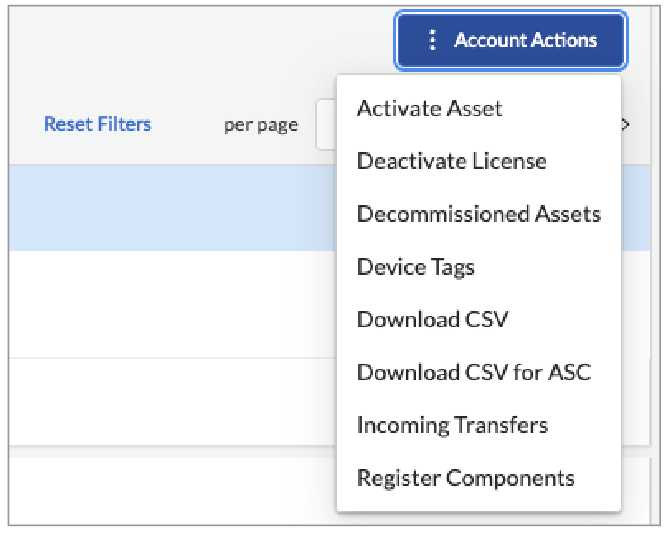Click the Reset Filters link
The height and width of the screenshot is (533, 664).
coord(98,125)
